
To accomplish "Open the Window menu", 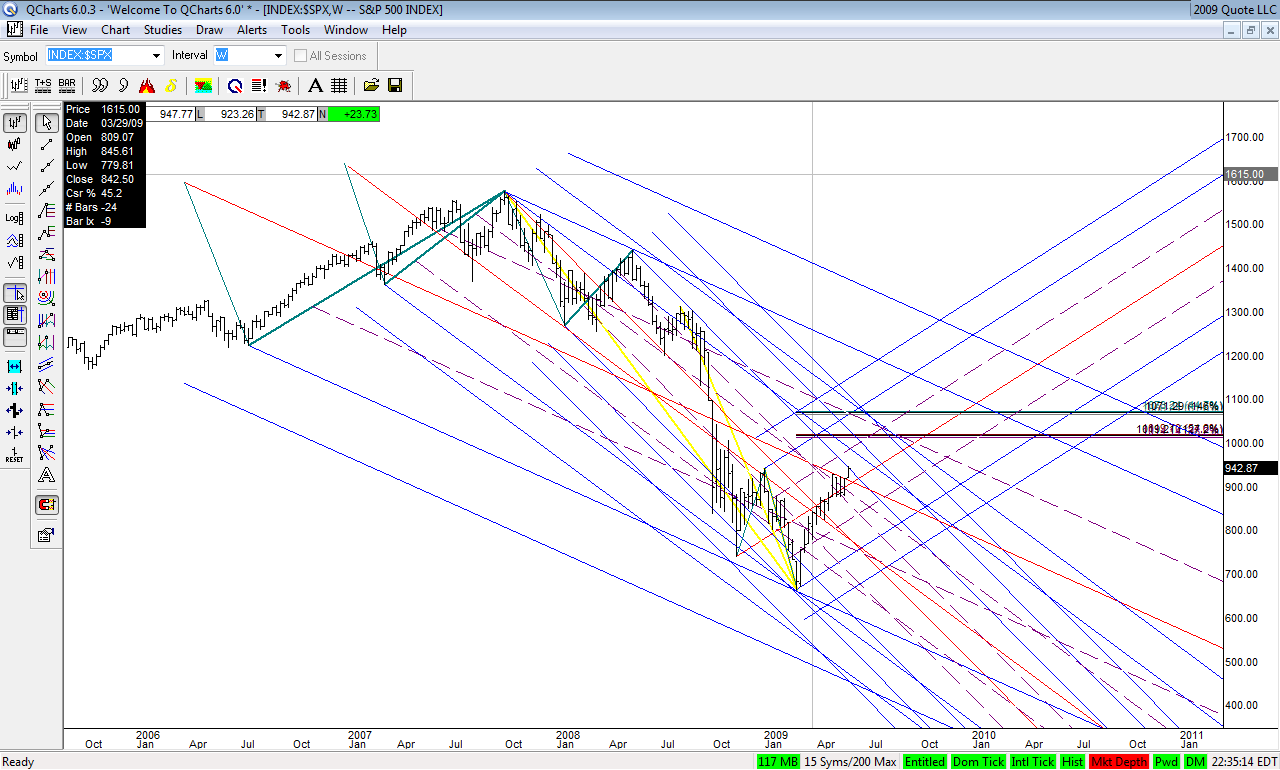I will [x=346, y=30].
